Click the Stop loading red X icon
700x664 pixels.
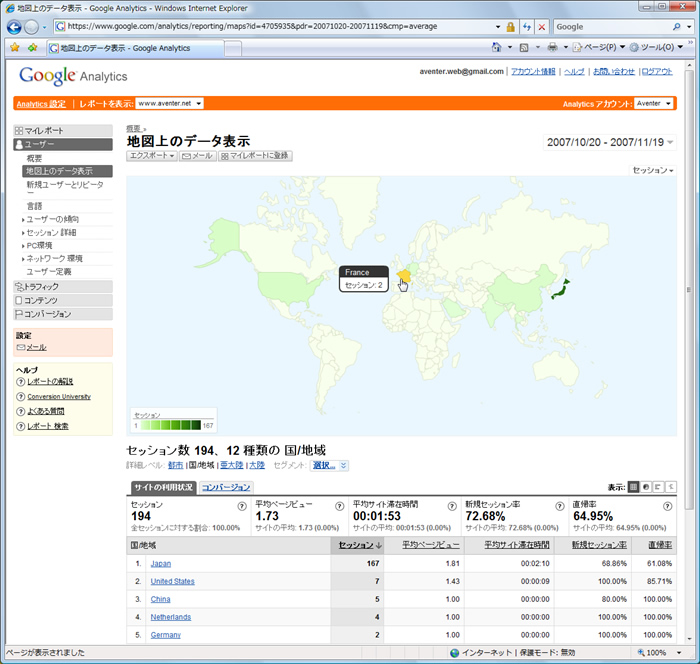(542, 27)
